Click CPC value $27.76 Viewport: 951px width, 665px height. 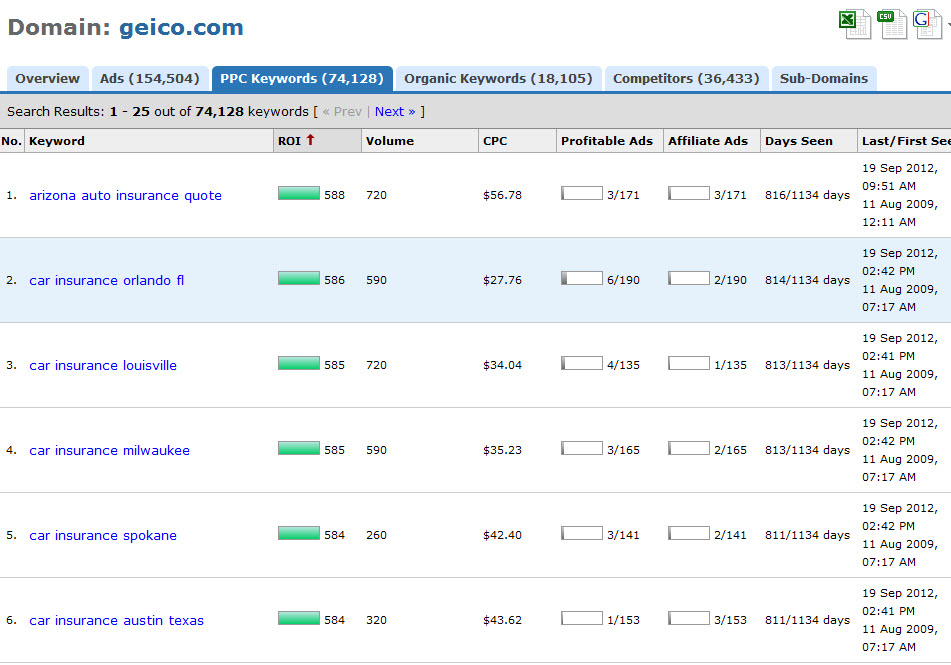[502, 280]
